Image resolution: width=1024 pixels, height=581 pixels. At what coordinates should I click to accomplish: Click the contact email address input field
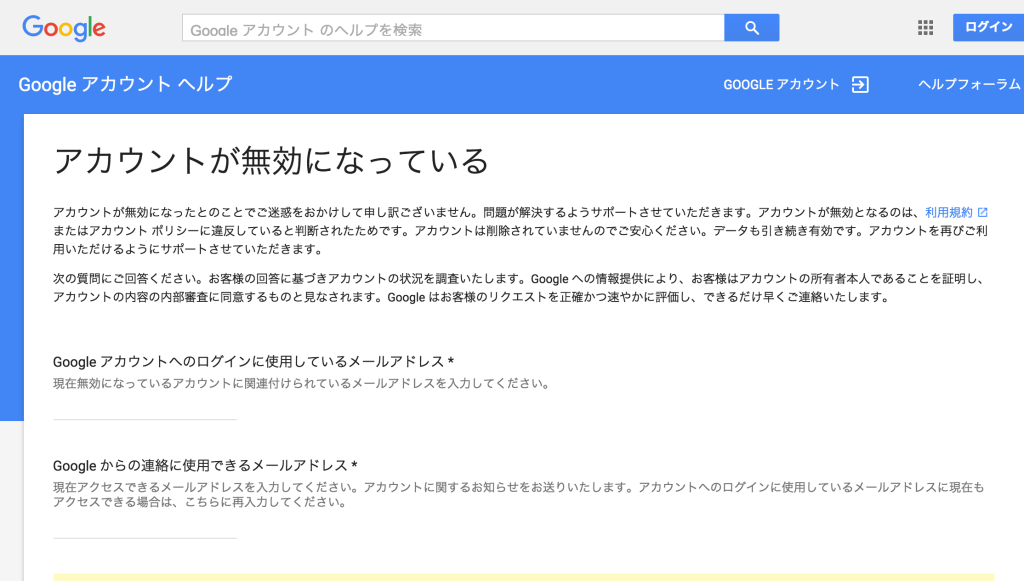pyautogui.click(x=145, y=527)
